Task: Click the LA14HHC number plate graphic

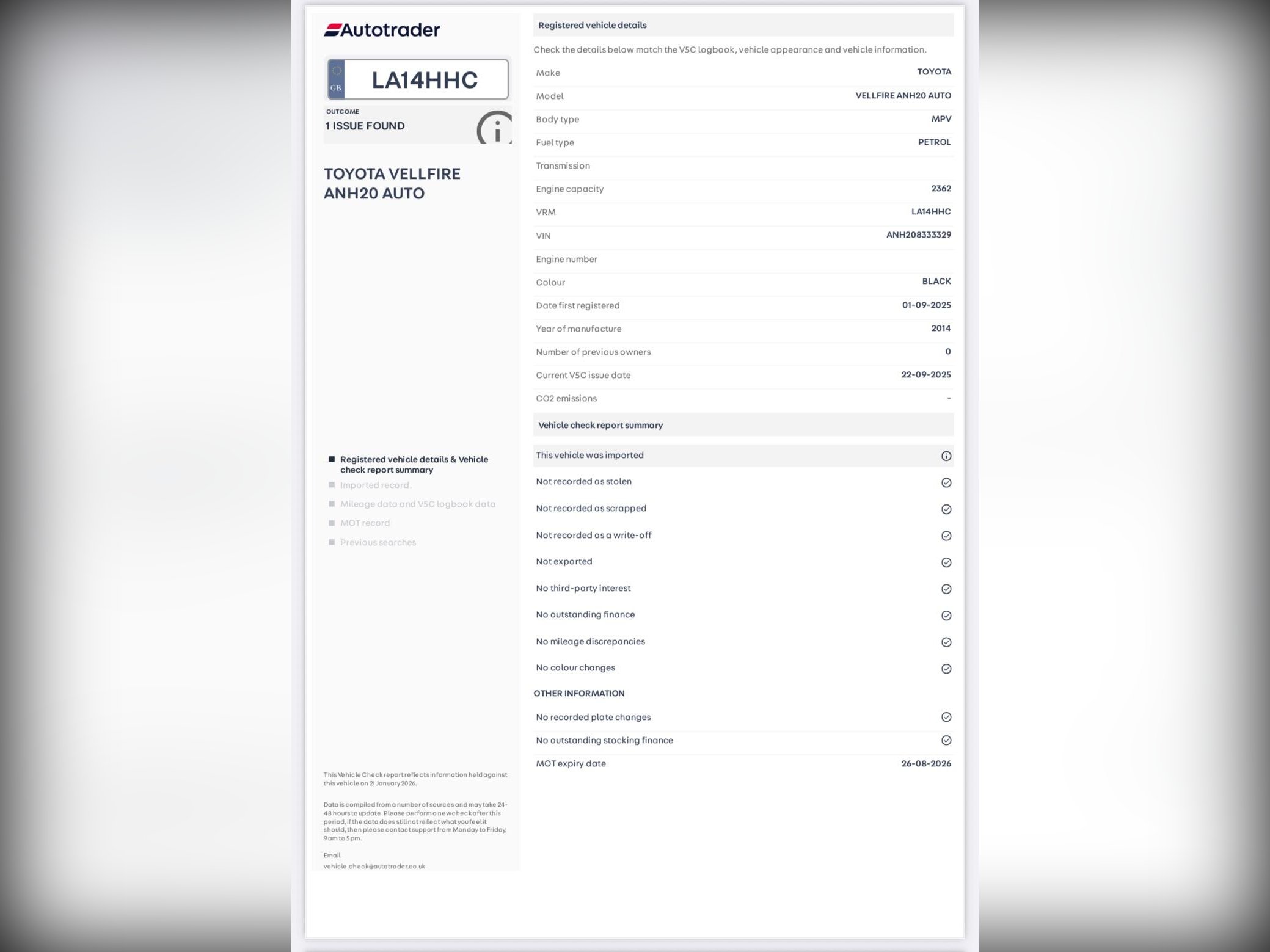Action: coord(418,79)
